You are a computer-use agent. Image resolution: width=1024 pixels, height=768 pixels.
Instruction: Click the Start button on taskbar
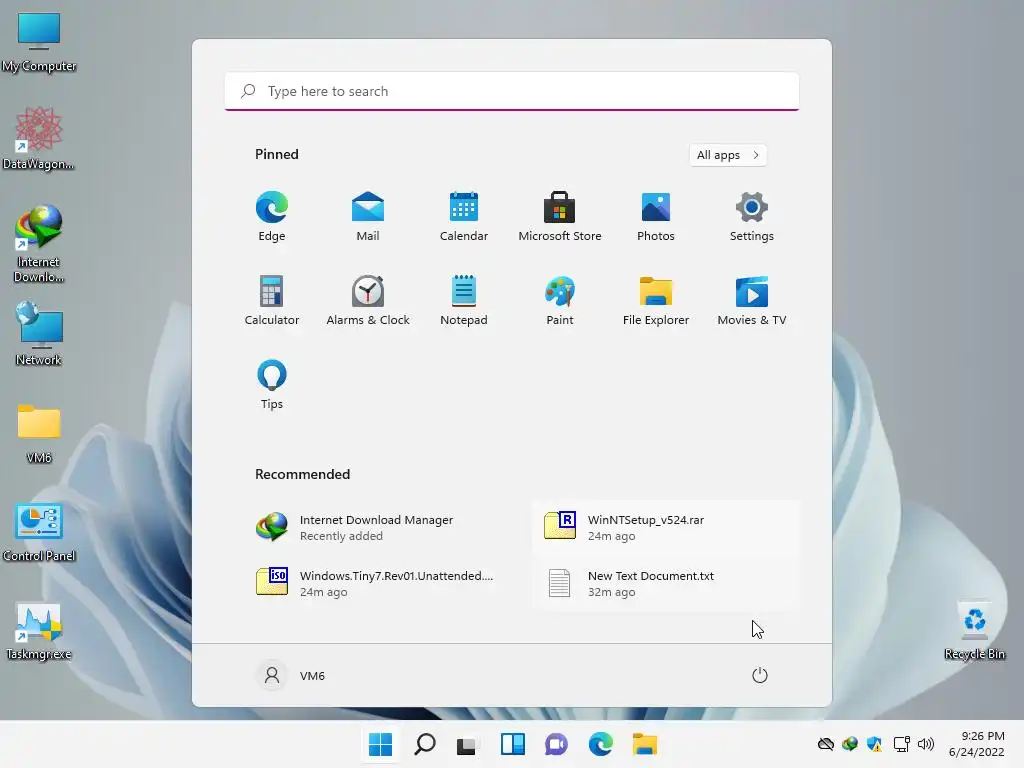[x=380, y=744]
